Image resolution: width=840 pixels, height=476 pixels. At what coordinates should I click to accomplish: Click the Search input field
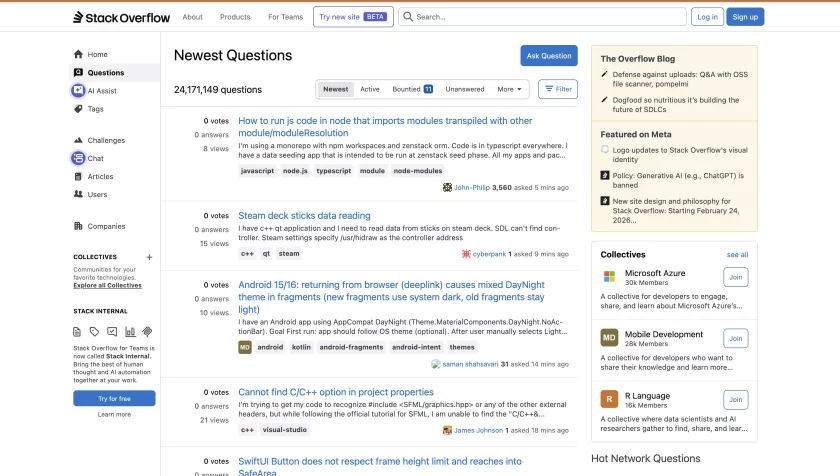tap(542, 17)
